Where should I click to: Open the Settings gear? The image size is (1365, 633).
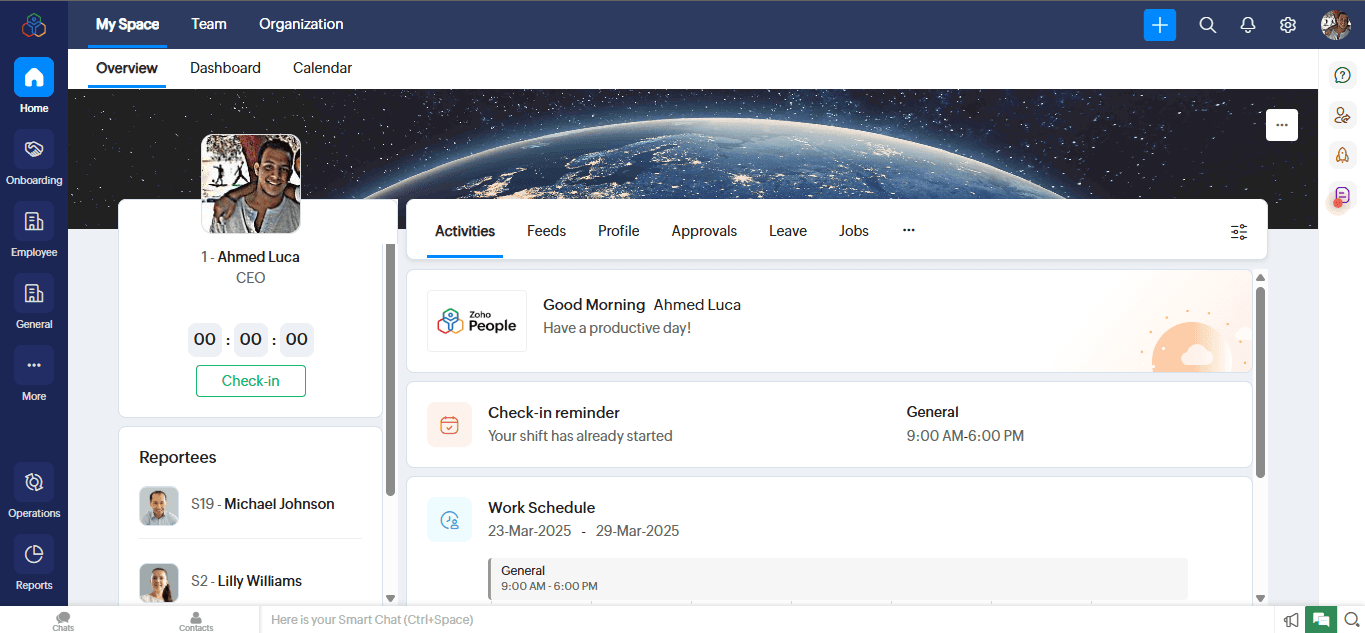pyautogui.click(x=1287, y=25)
